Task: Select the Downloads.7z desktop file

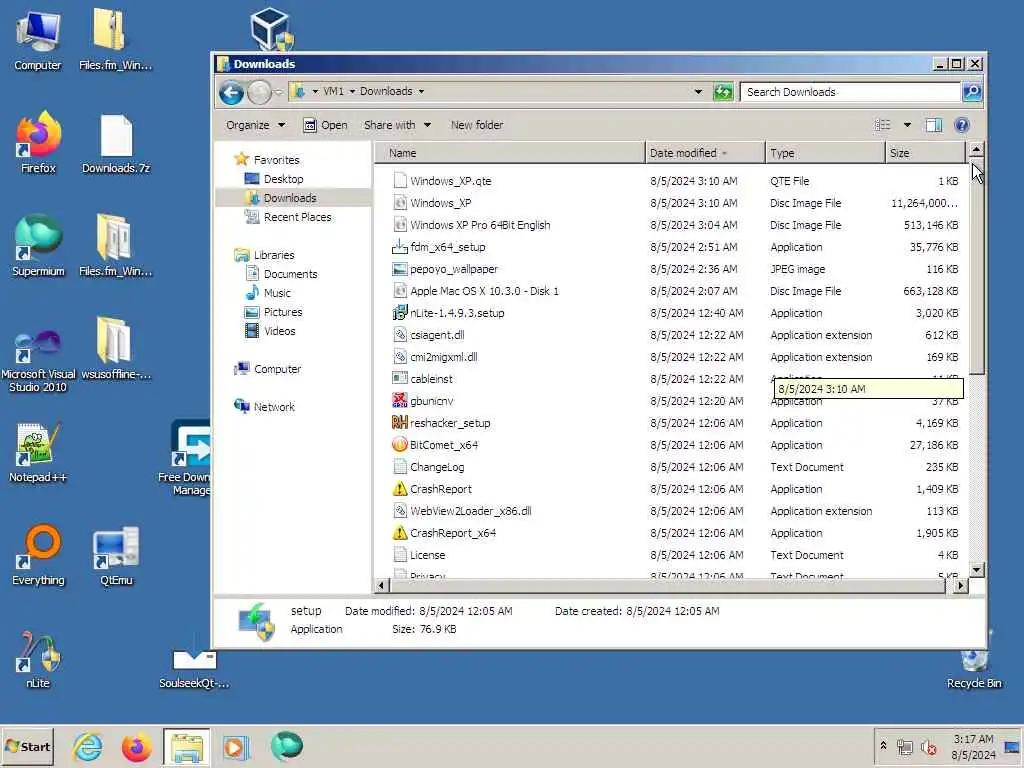Action: click(116, 144)
